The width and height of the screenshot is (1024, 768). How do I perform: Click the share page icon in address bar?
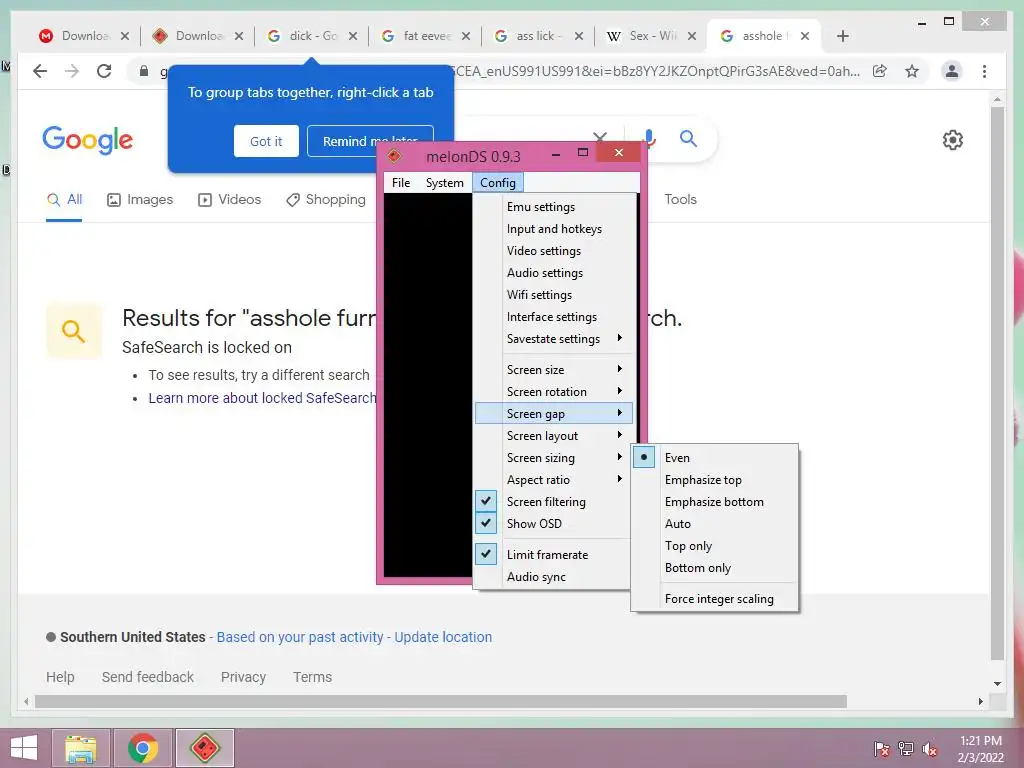[880, 71]
